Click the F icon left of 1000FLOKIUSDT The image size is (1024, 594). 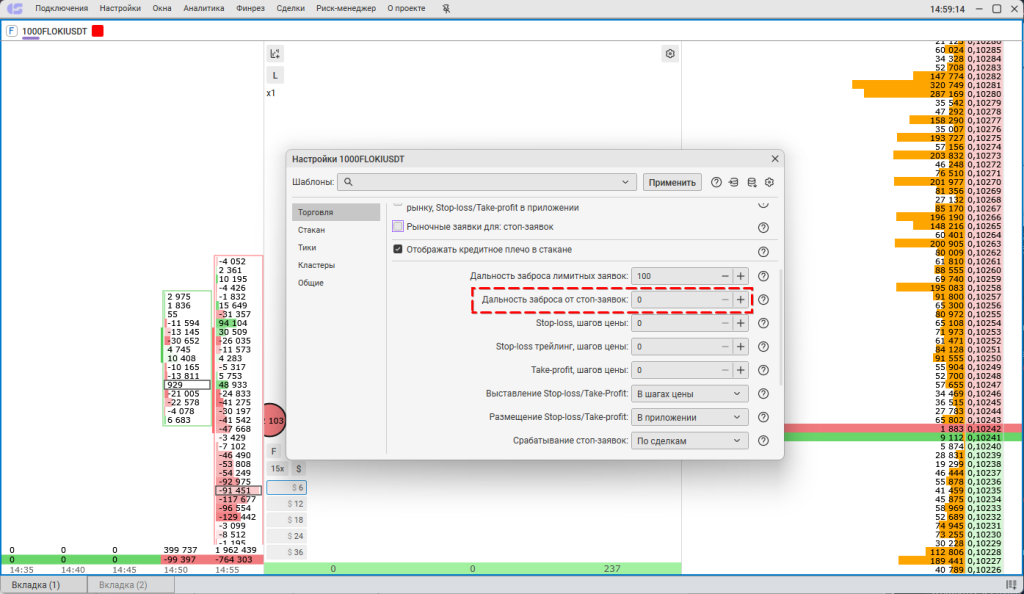pyautogui.click(x=11, y=31)
